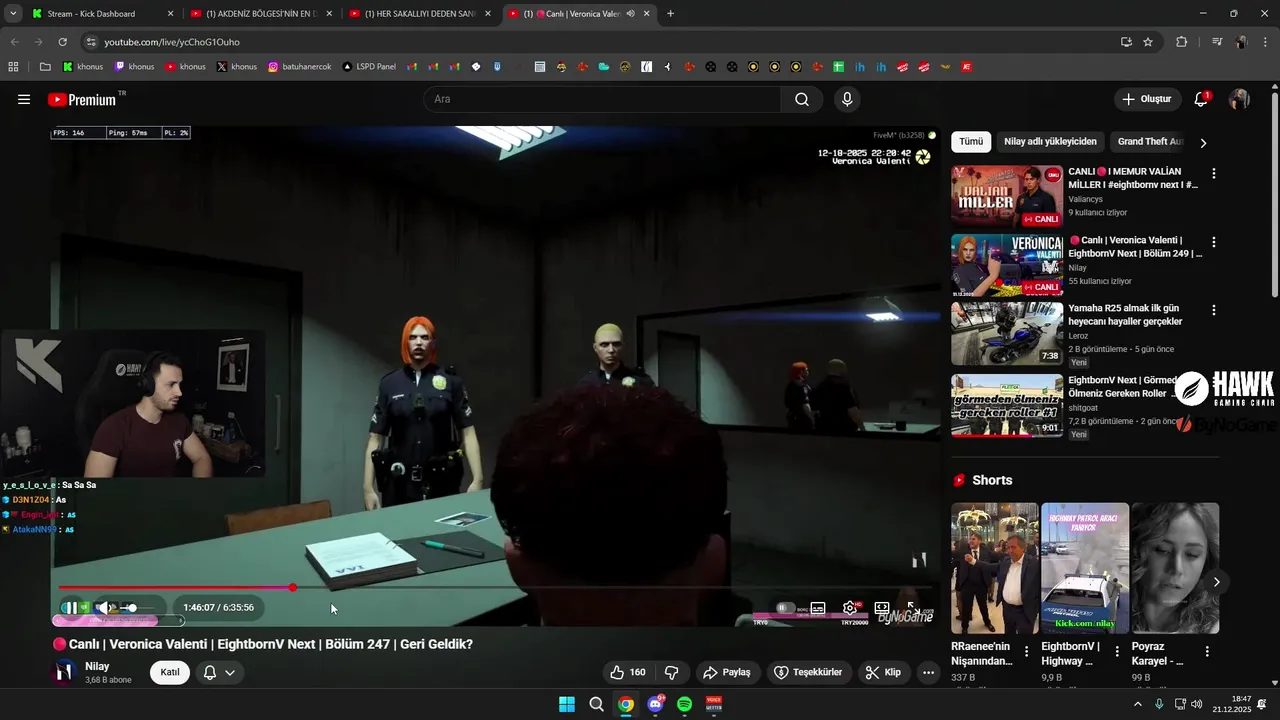1280x720 pixels.
Task: Open the Kick khonus bookmark
Action: 83,67
